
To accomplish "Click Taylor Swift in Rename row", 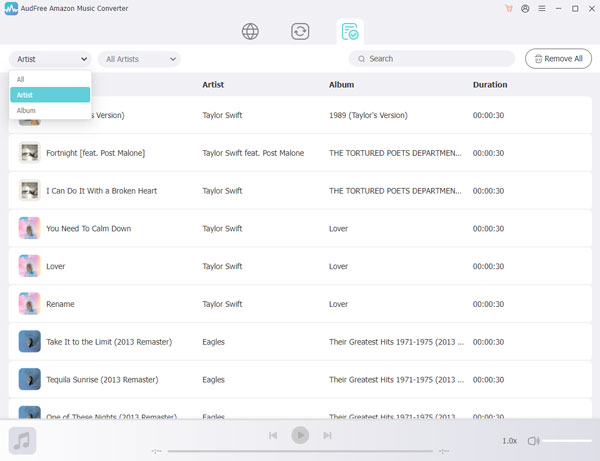I will tap(222, 304).
